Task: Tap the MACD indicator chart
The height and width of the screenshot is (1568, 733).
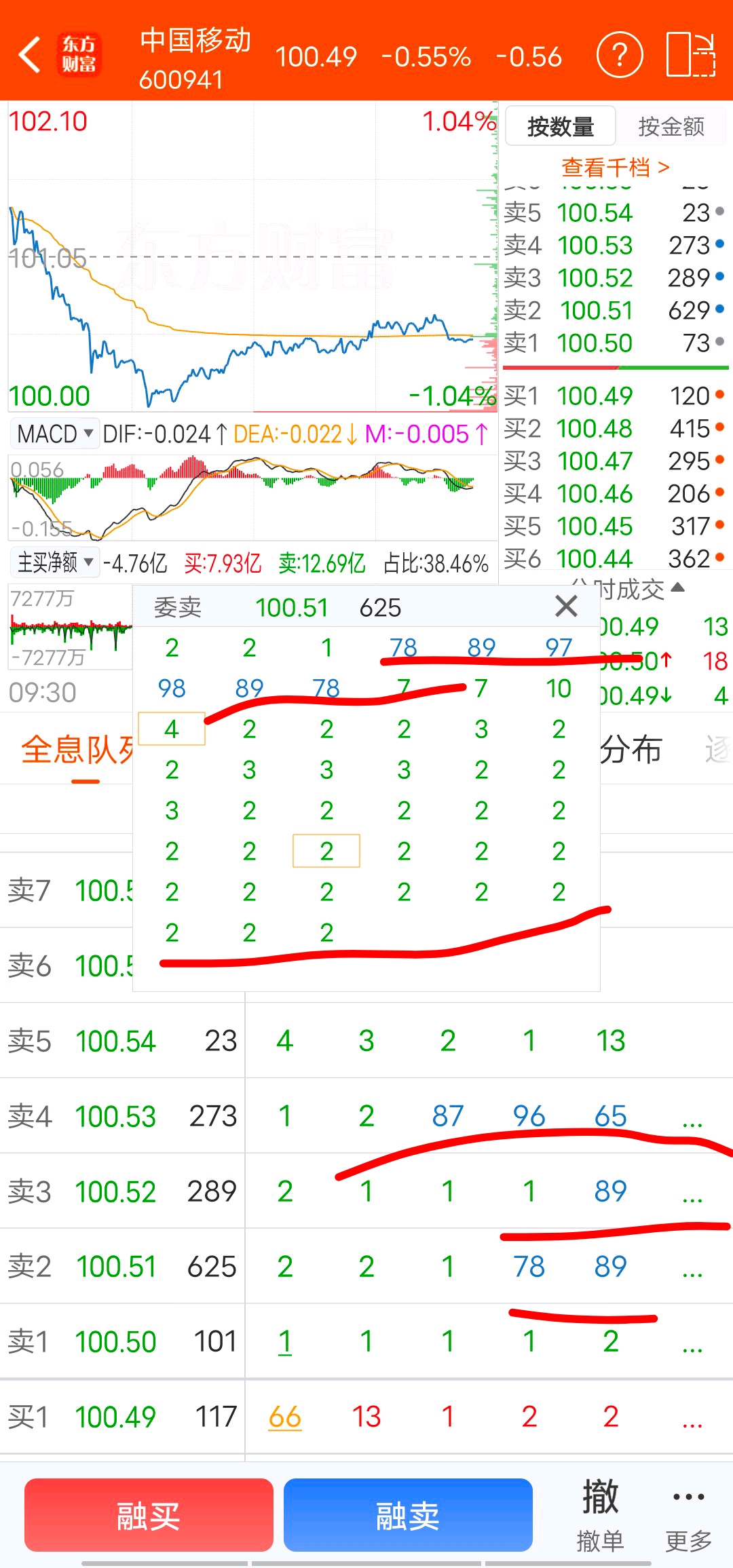Action: click(252, 497)
